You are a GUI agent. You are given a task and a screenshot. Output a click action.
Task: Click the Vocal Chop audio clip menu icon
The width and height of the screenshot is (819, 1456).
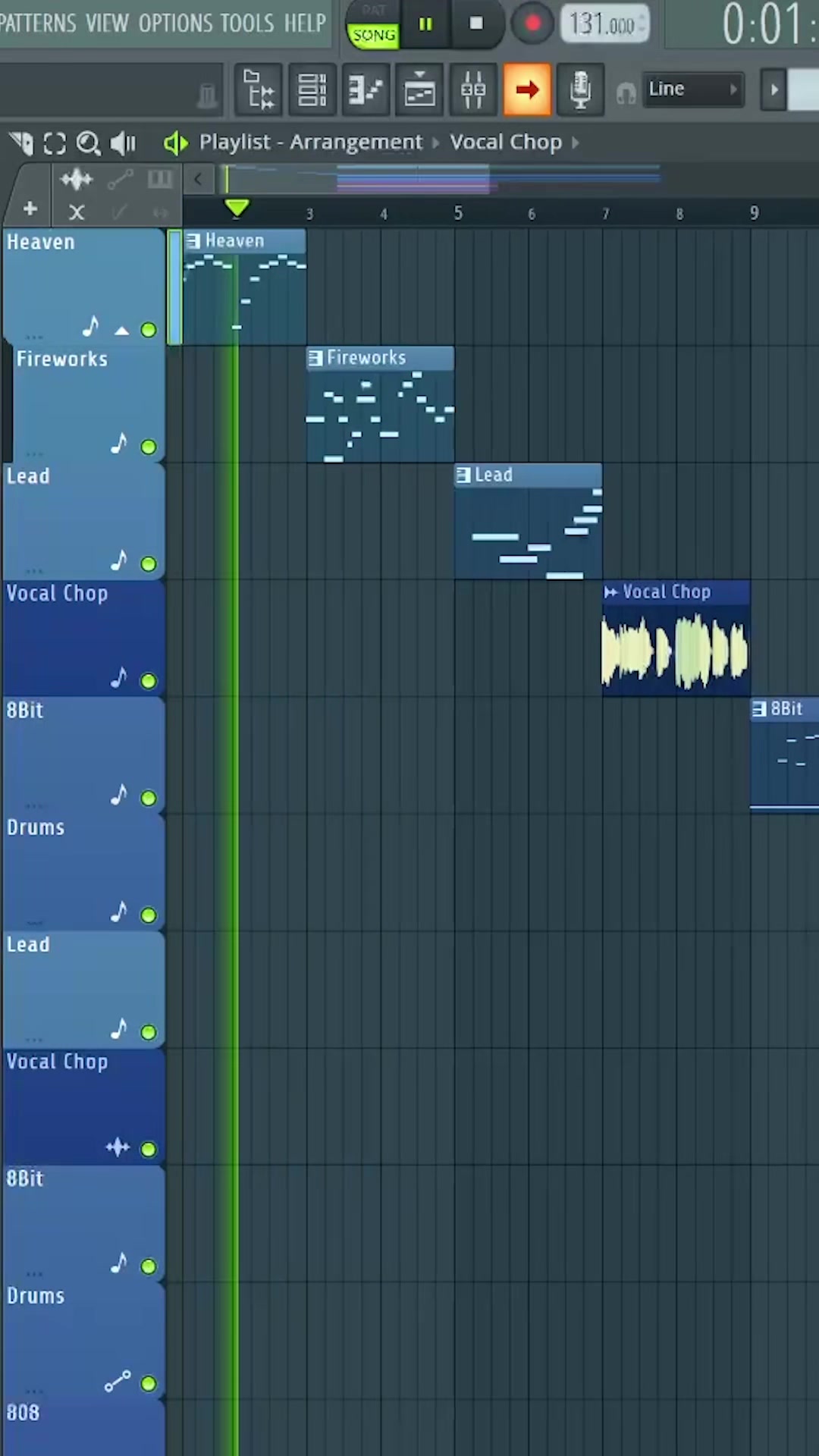(611, 591)
